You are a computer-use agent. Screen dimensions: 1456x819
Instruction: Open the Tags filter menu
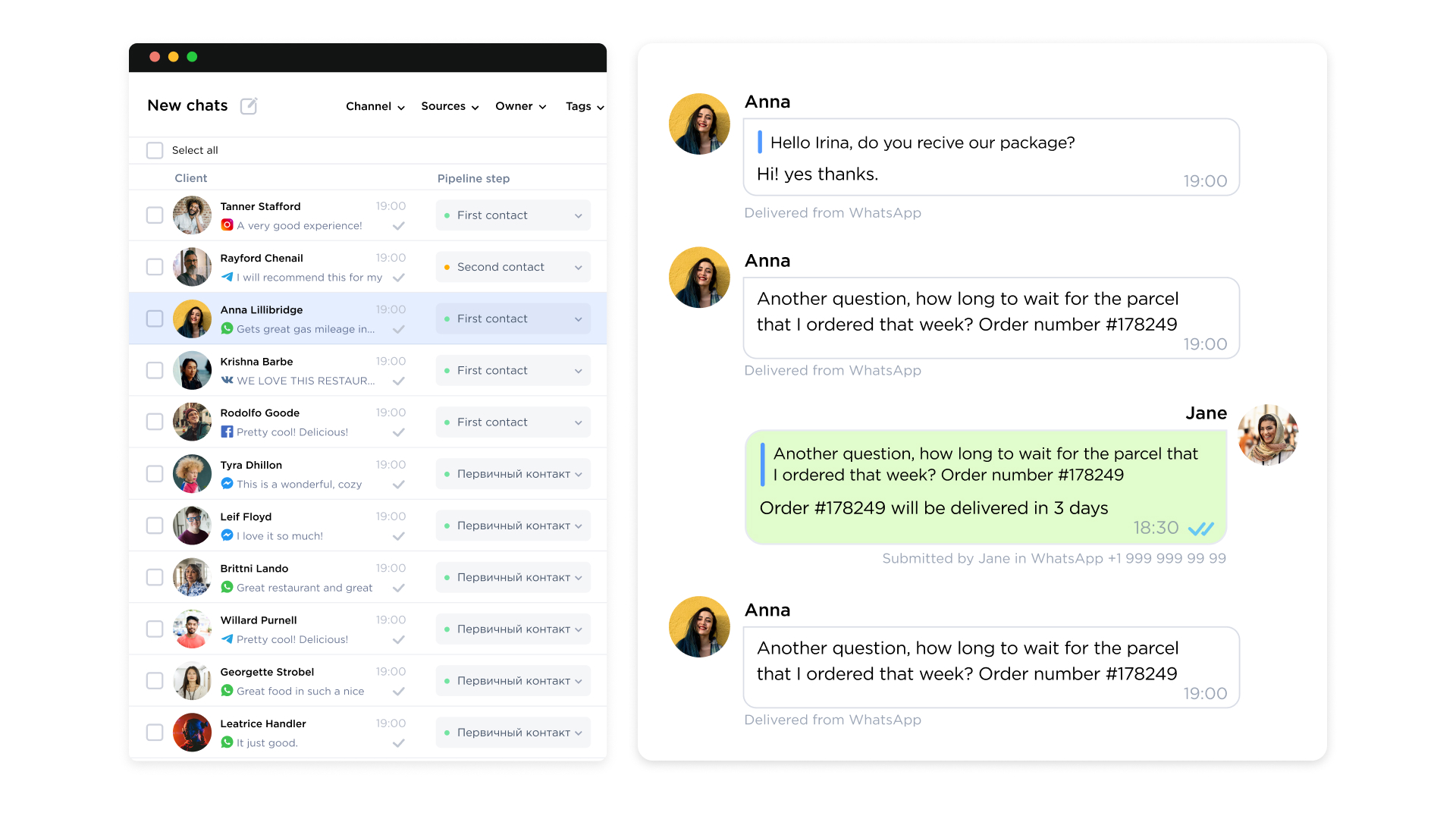click(584, 106)
